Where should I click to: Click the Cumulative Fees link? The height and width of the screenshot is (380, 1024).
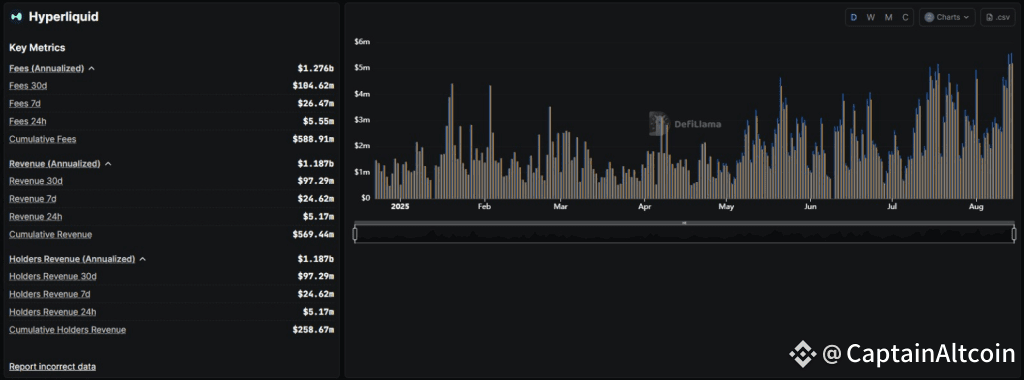pyautogui.click(x=42, y=139)
